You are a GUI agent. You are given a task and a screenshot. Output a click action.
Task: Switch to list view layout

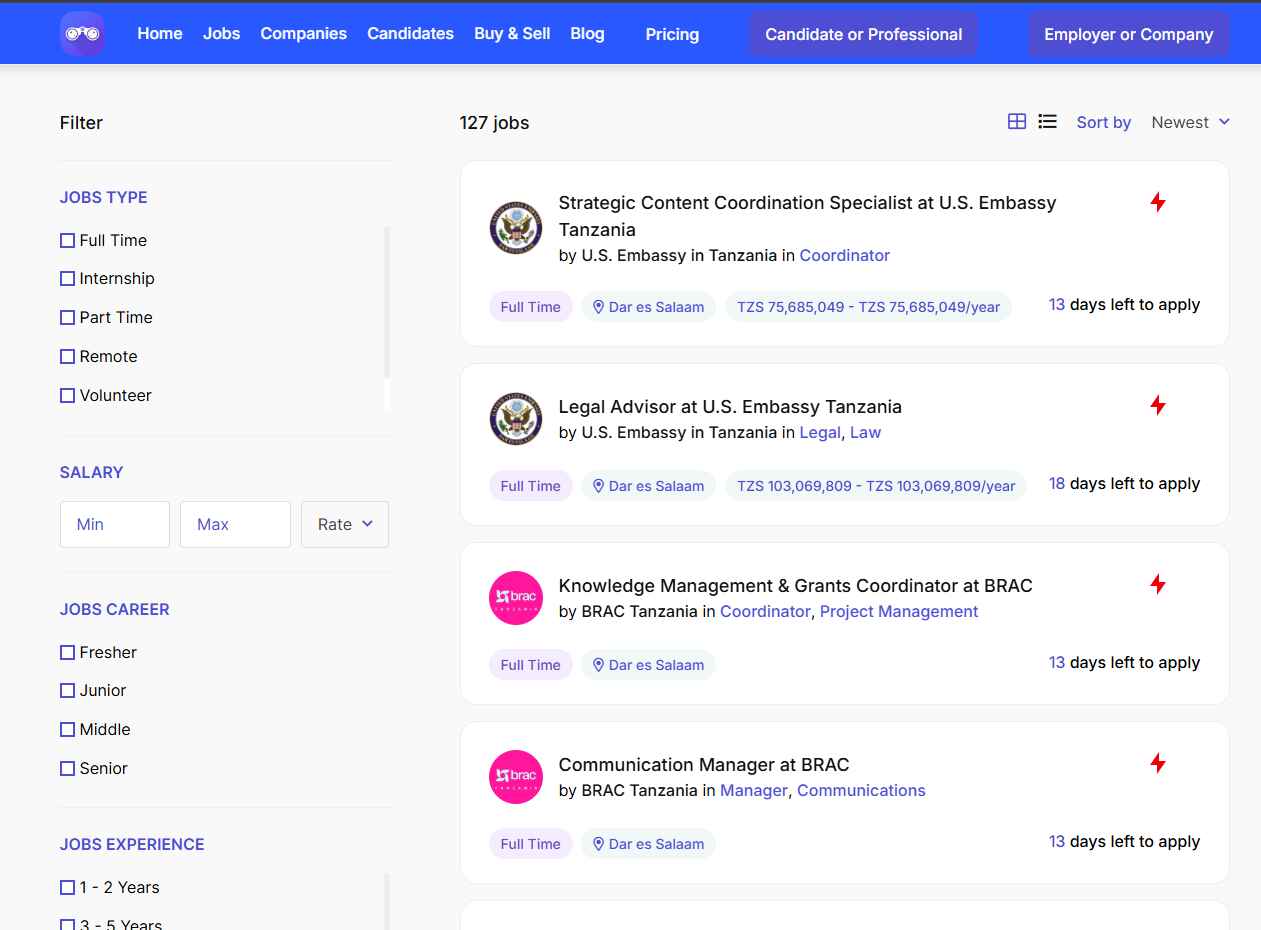pos(1048,122)
